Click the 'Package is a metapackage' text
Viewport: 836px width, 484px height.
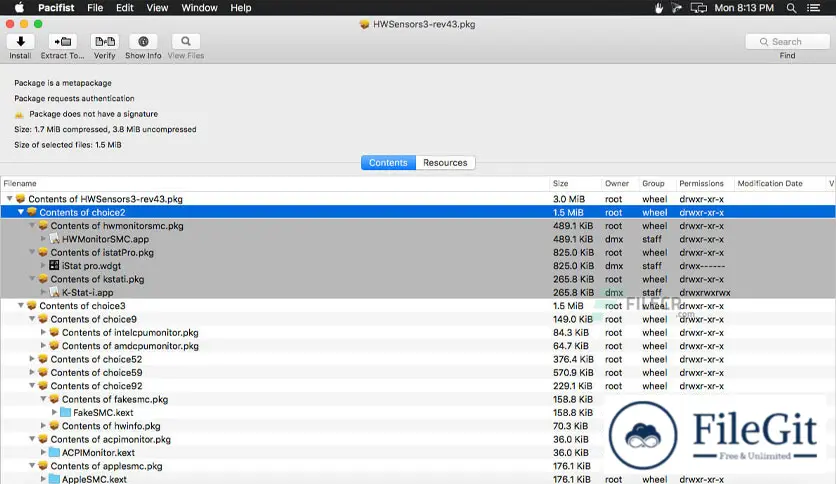click(63, 83)
